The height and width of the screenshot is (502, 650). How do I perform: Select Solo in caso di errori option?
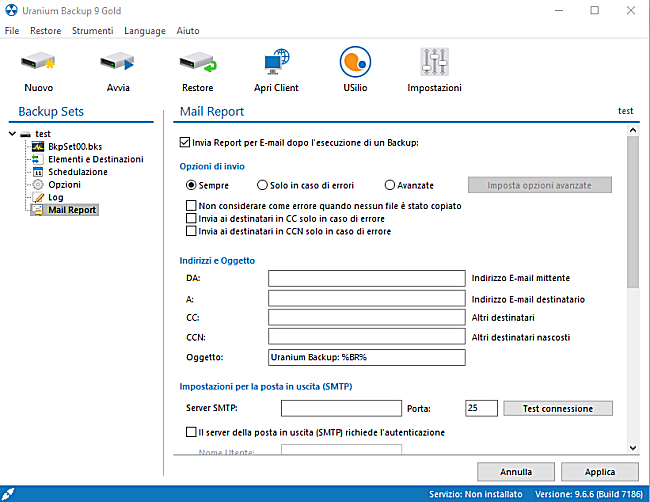pos(262,185)
